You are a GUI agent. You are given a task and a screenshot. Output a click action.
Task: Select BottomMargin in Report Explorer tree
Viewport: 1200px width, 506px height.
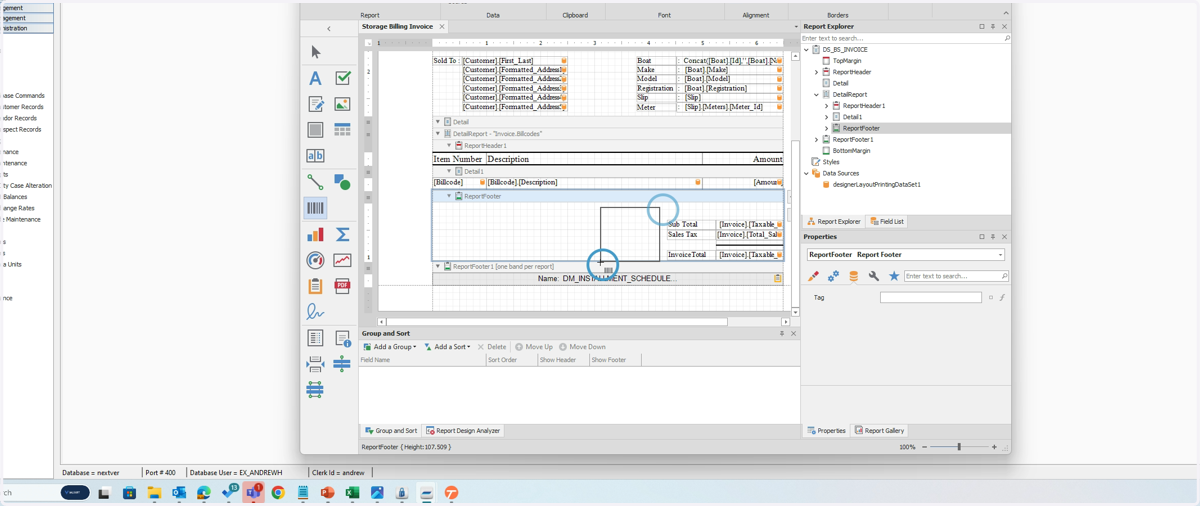(851, 151)
